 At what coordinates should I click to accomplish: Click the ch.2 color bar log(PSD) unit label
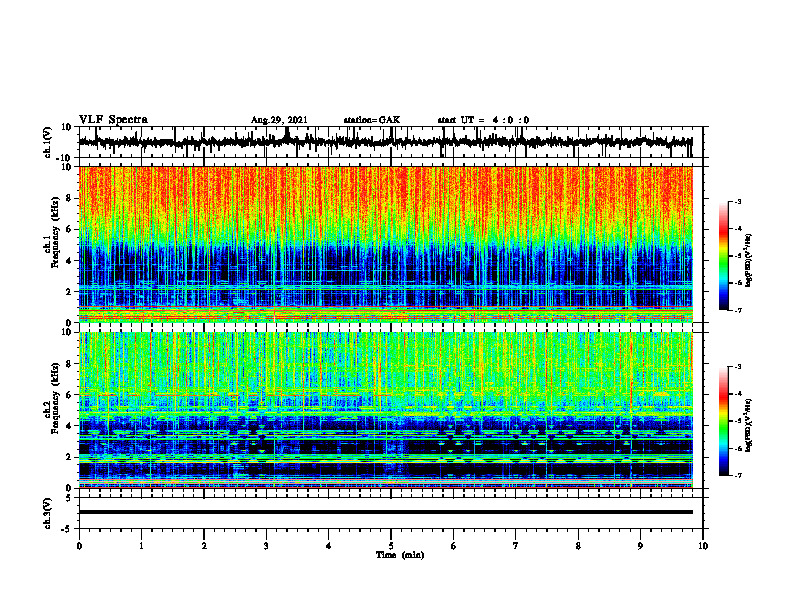coord(749,425)
